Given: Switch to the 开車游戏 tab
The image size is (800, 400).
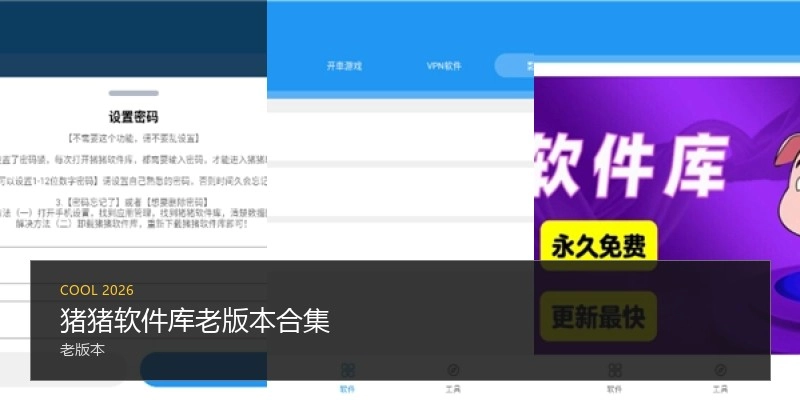Looking at the screenshot, I should click(x=344, y=66).
